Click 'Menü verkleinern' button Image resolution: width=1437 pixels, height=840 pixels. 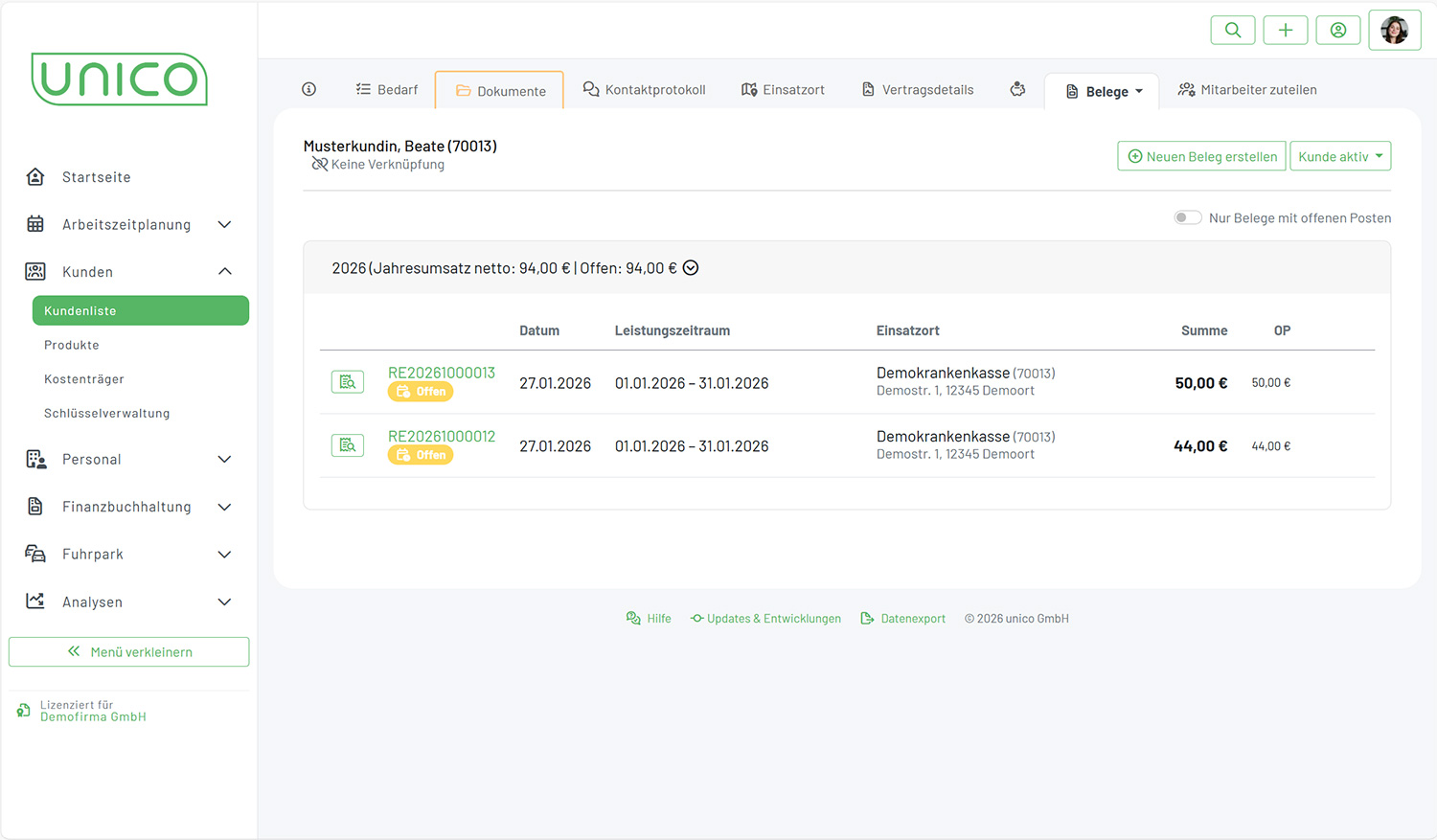[129, 651]
